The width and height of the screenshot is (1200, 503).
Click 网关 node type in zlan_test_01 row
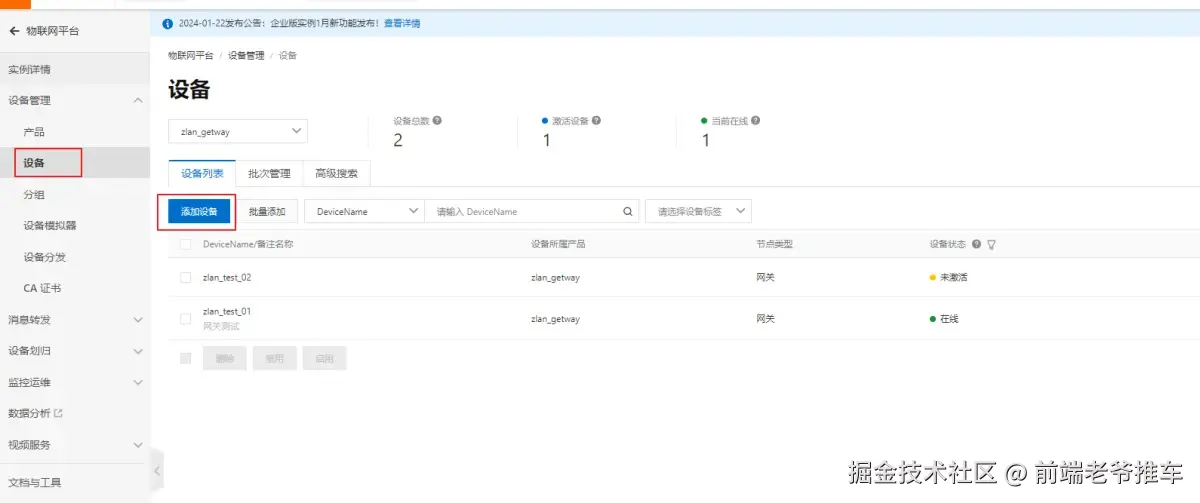tap(765, 319)
